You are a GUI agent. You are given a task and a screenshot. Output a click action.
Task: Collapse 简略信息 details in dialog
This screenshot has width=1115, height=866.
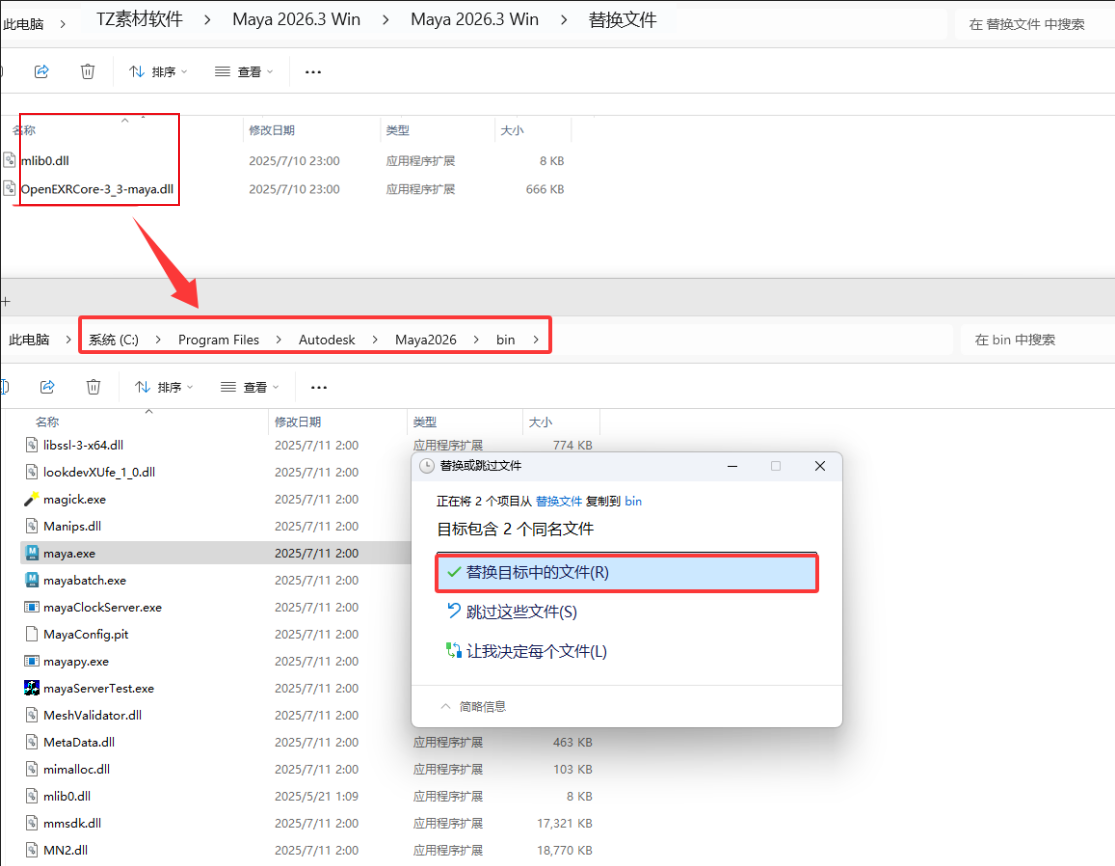[473, 707]
